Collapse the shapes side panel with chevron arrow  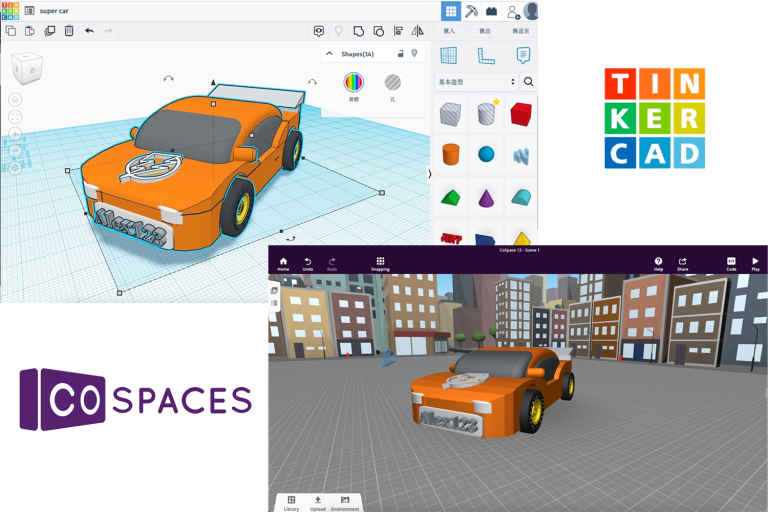[x=430, y=174]
